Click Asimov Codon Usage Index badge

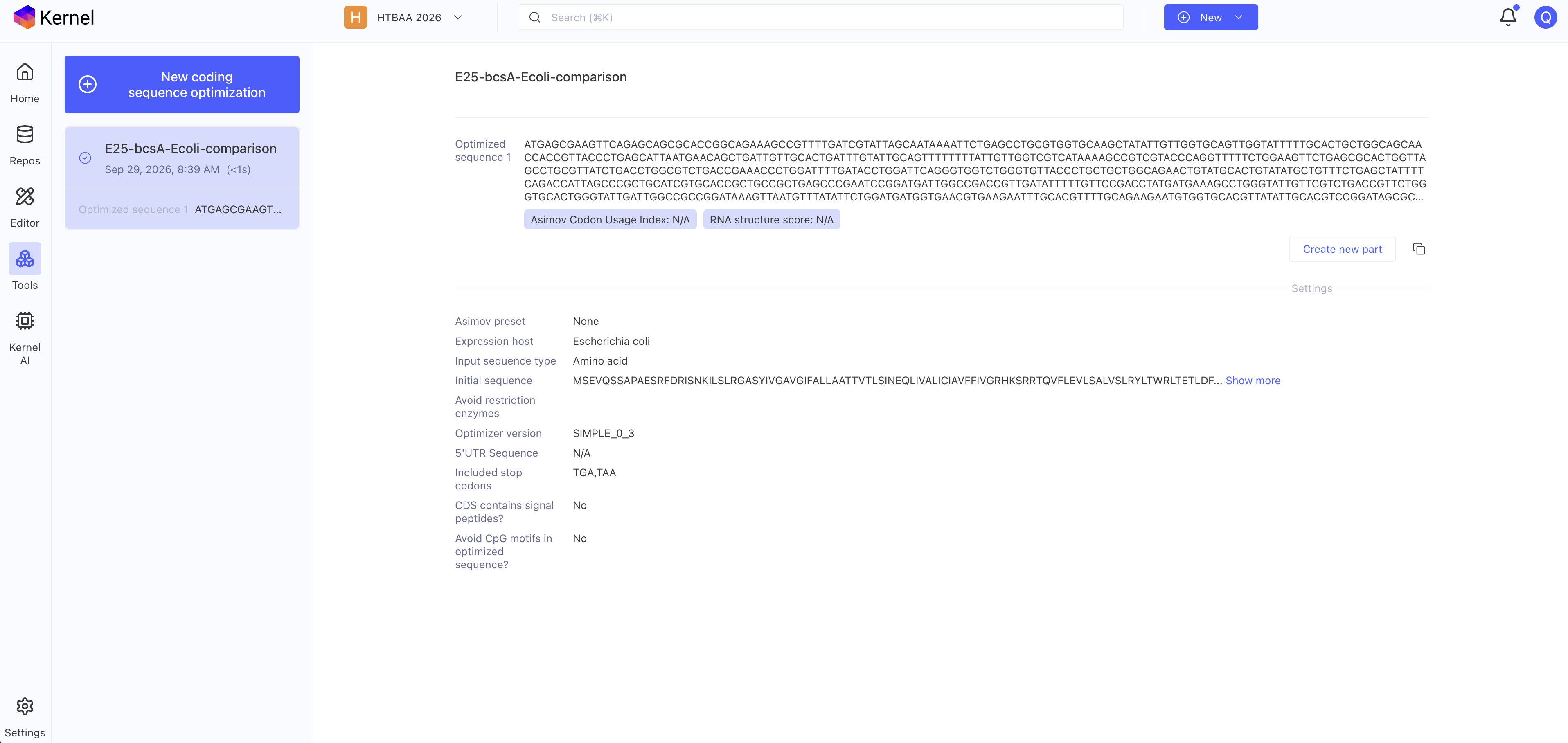(610, 220)
